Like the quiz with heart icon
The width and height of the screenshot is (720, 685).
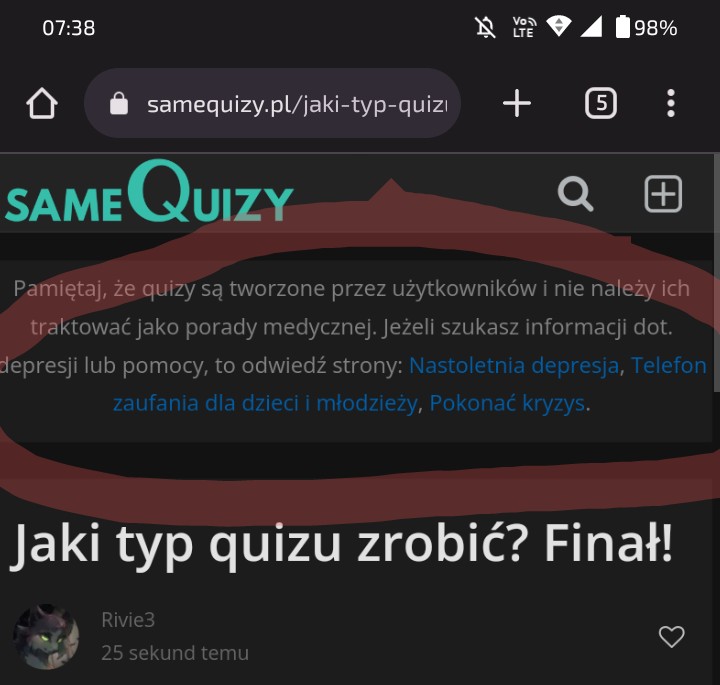671,636
